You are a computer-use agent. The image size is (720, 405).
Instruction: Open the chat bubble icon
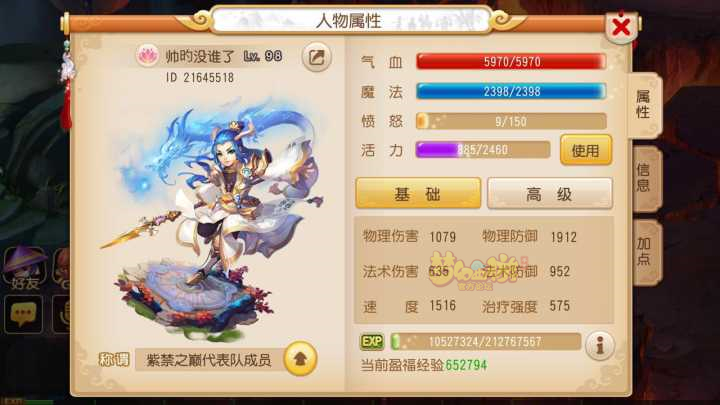23,314
